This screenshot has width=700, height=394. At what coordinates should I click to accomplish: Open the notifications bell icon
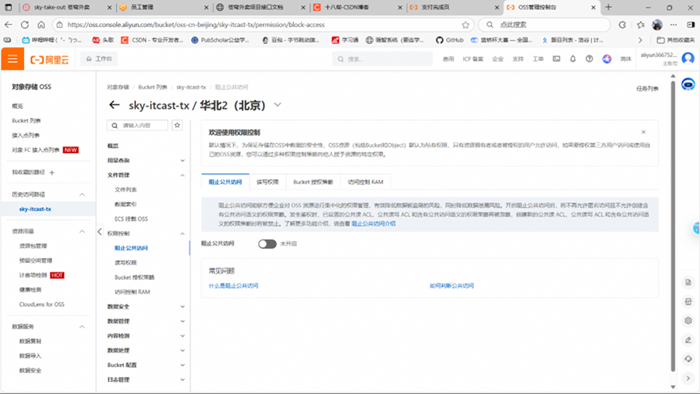click(x=573, y=59)
